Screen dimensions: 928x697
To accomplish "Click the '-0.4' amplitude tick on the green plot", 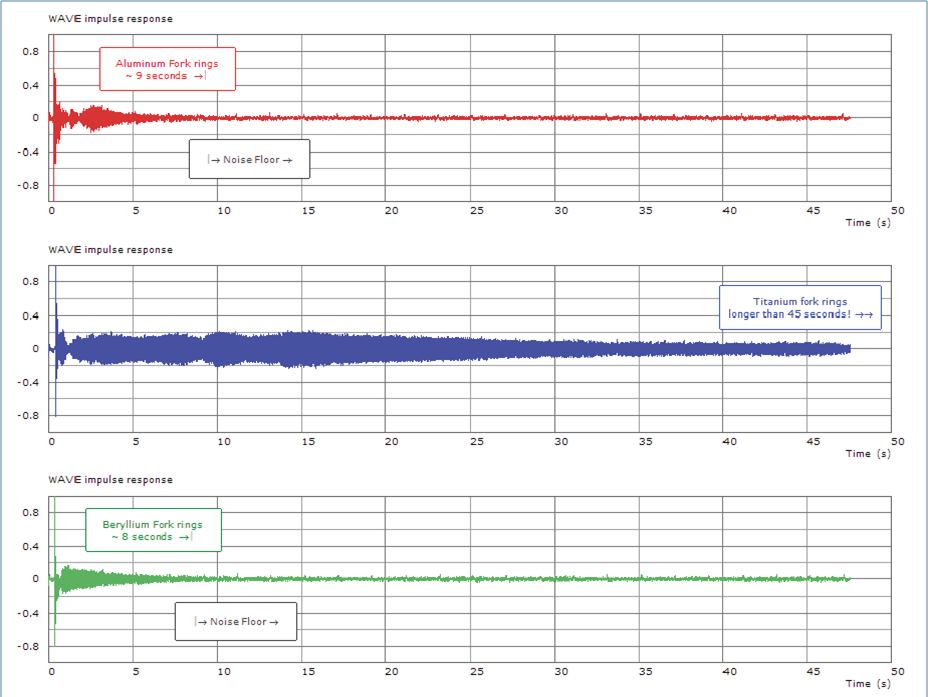I will pos(28,613).
